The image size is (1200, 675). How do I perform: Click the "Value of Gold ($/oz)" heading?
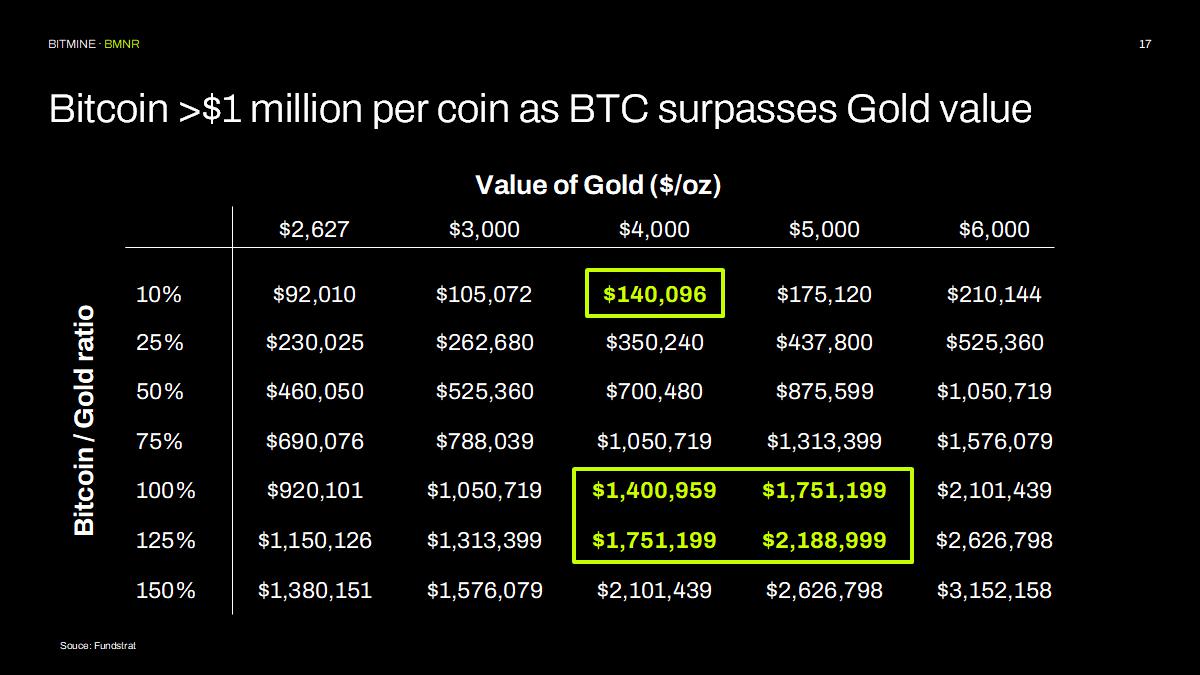598,185
